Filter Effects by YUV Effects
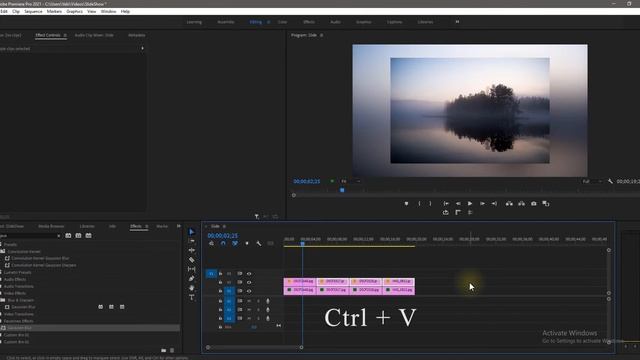The image size is (640, 360). point(89,236)
